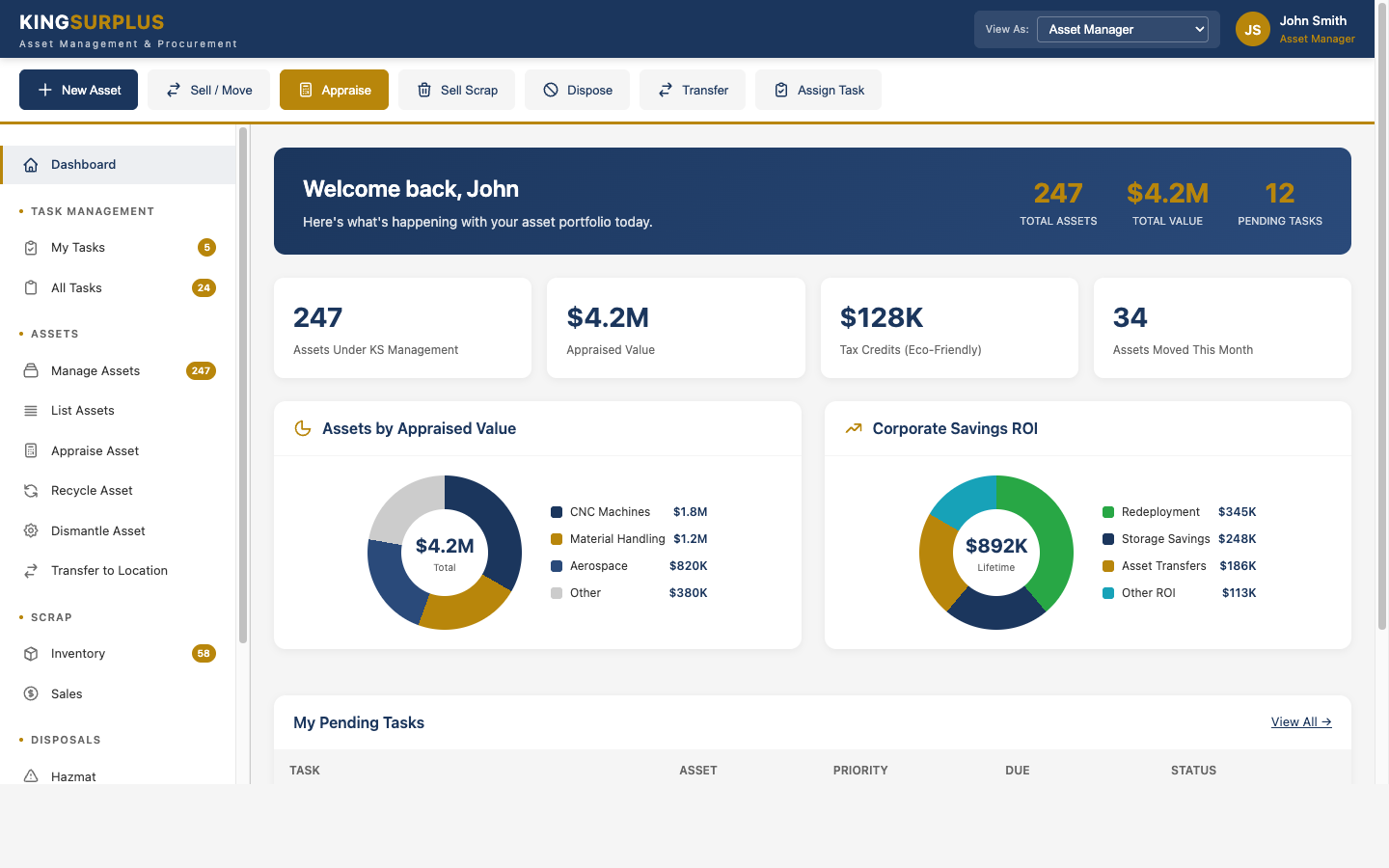Click the sidebar vertical scrollbar
Image resolution: width=1389 pixels, height=868 pixels.
(243, 386)
